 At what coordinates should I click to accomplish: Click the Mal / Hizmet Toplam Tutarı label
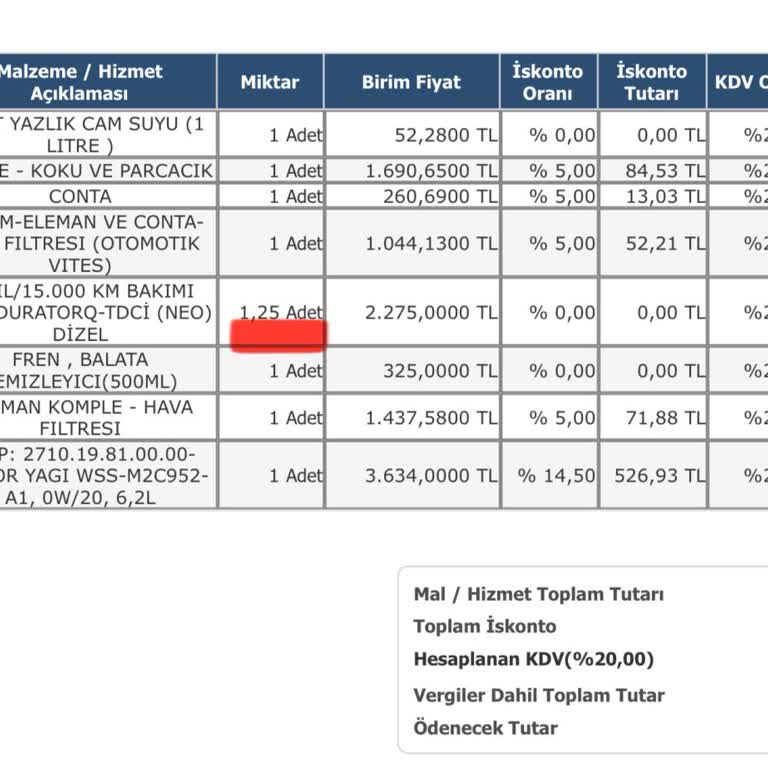538,595
